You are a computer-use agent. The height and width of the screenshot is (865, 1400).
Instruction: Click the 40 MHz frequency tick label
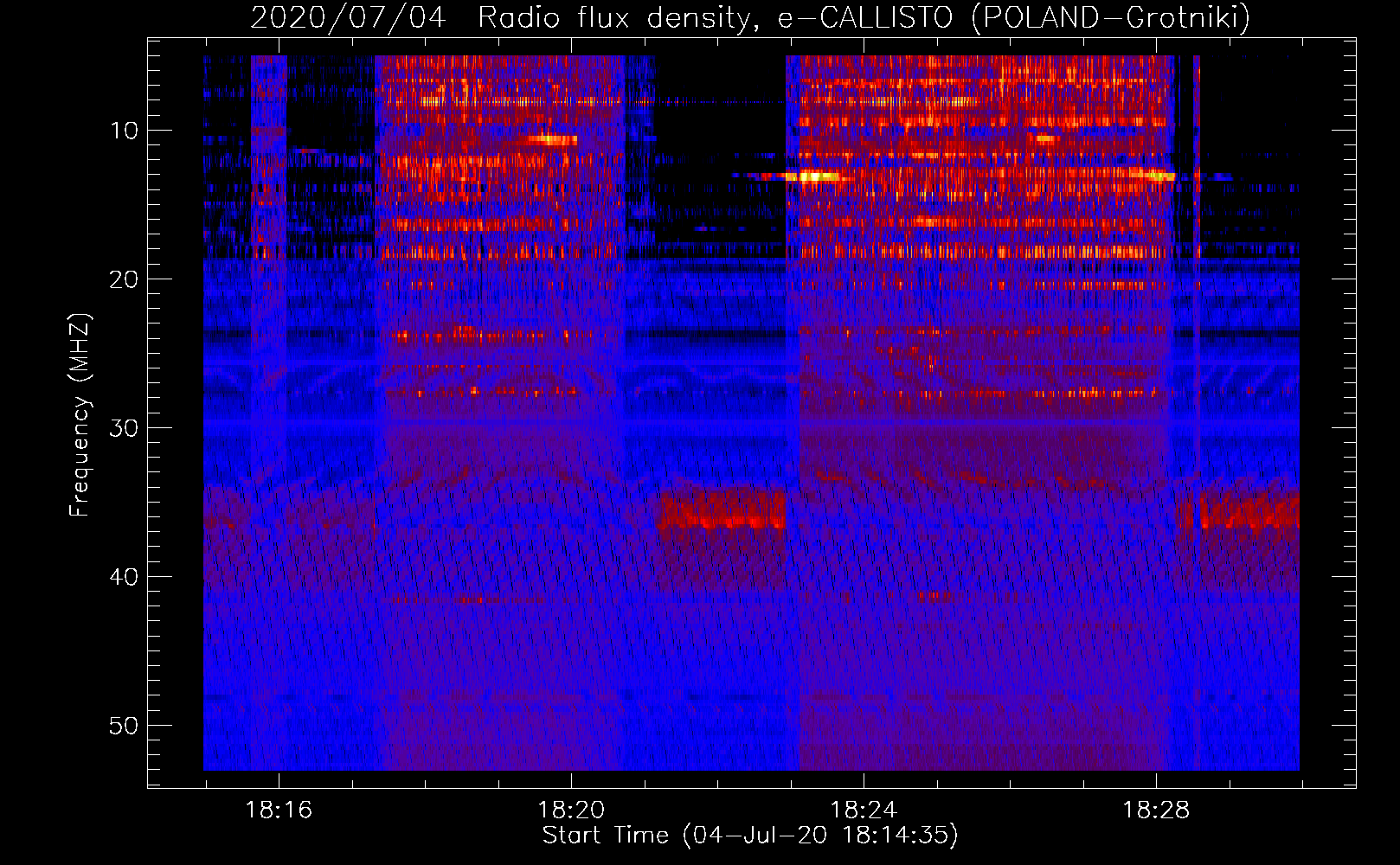click(x=124, y=577)
